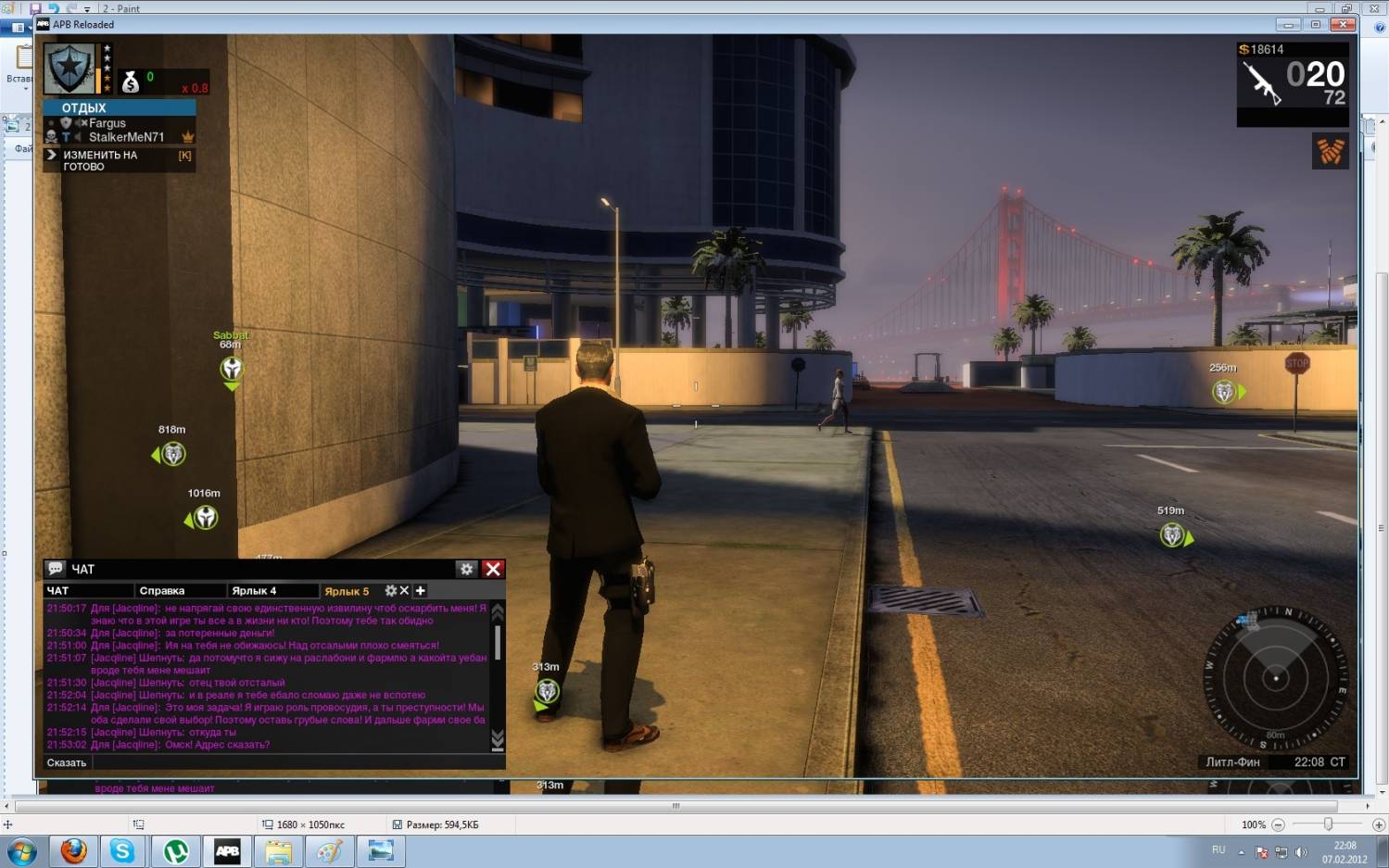The width and height of the screenshot is (1389, 868).
Task: Select the ОТДЫХ group header
Action: (x=120, y=107)
